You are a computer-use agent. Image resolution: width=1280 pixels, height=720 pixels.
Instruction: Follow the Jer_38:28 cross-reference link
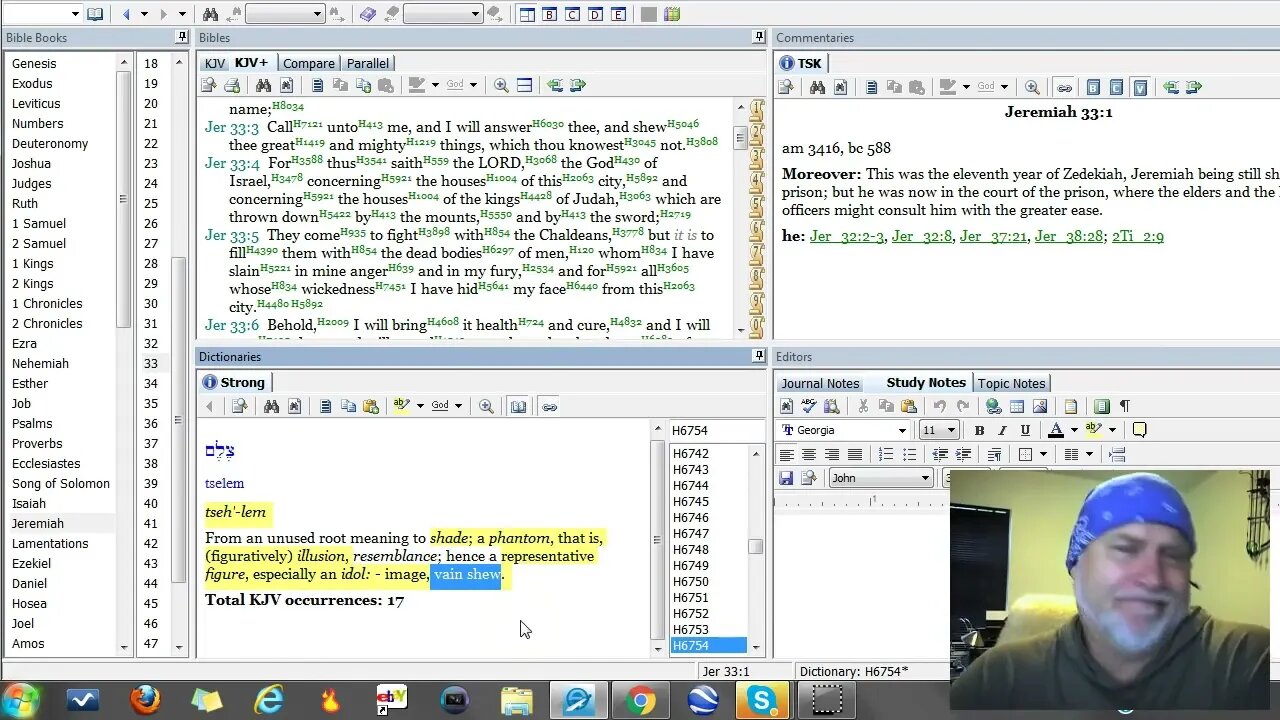(1069, 236)
